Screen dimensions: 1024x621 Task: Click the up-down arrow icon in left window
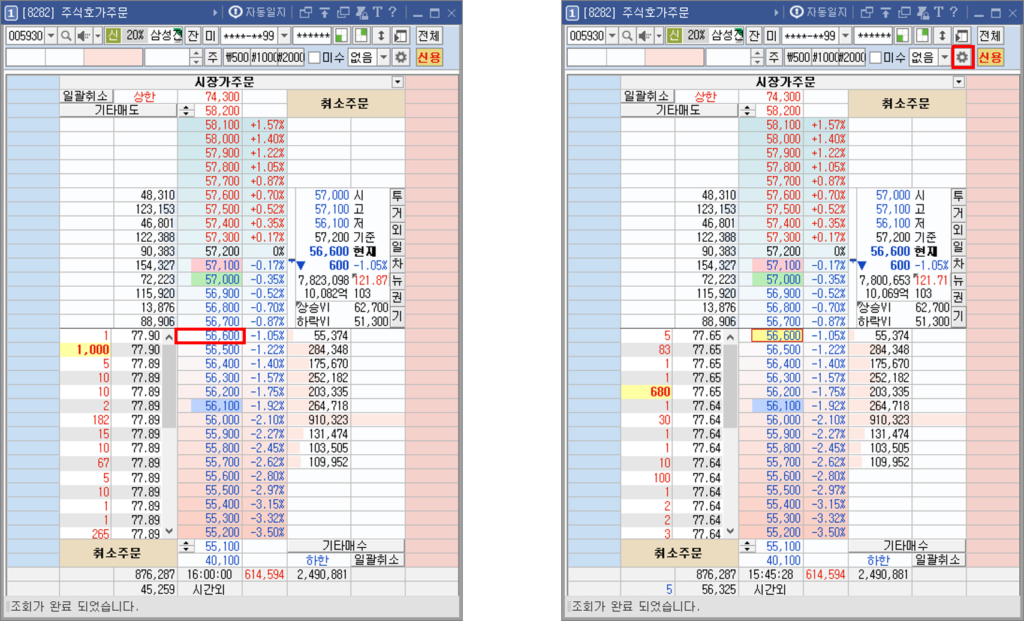click(x=381, y=36)
